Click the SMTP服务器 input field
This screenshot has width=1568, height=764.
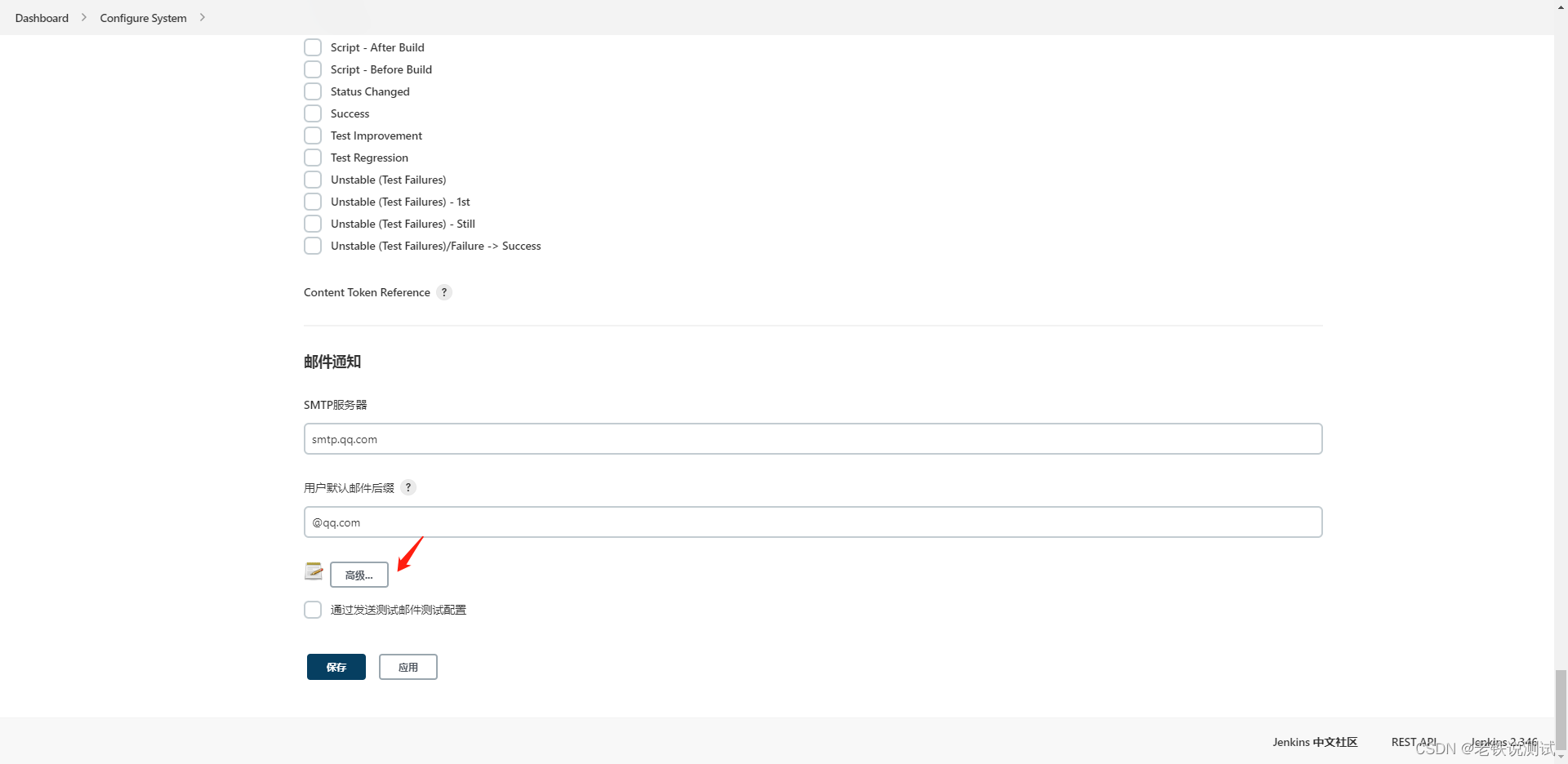click(813, 439)
